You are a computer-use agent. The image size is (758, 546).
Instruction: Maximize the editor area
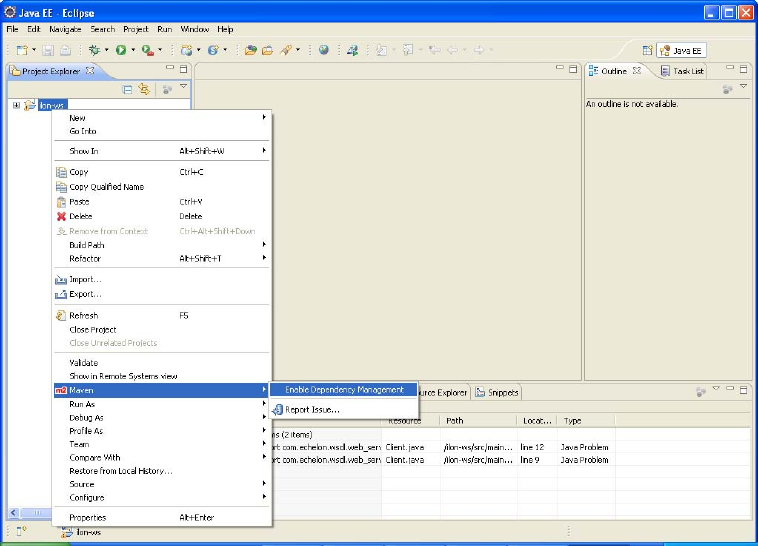pyautogui.click(x=573, y=69)
